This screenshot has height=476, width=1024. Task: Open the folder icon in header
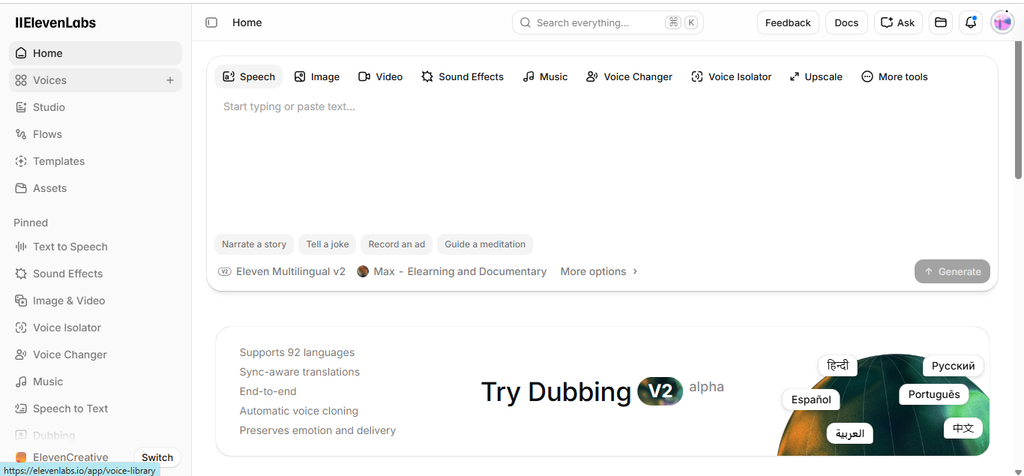point(940,23)
